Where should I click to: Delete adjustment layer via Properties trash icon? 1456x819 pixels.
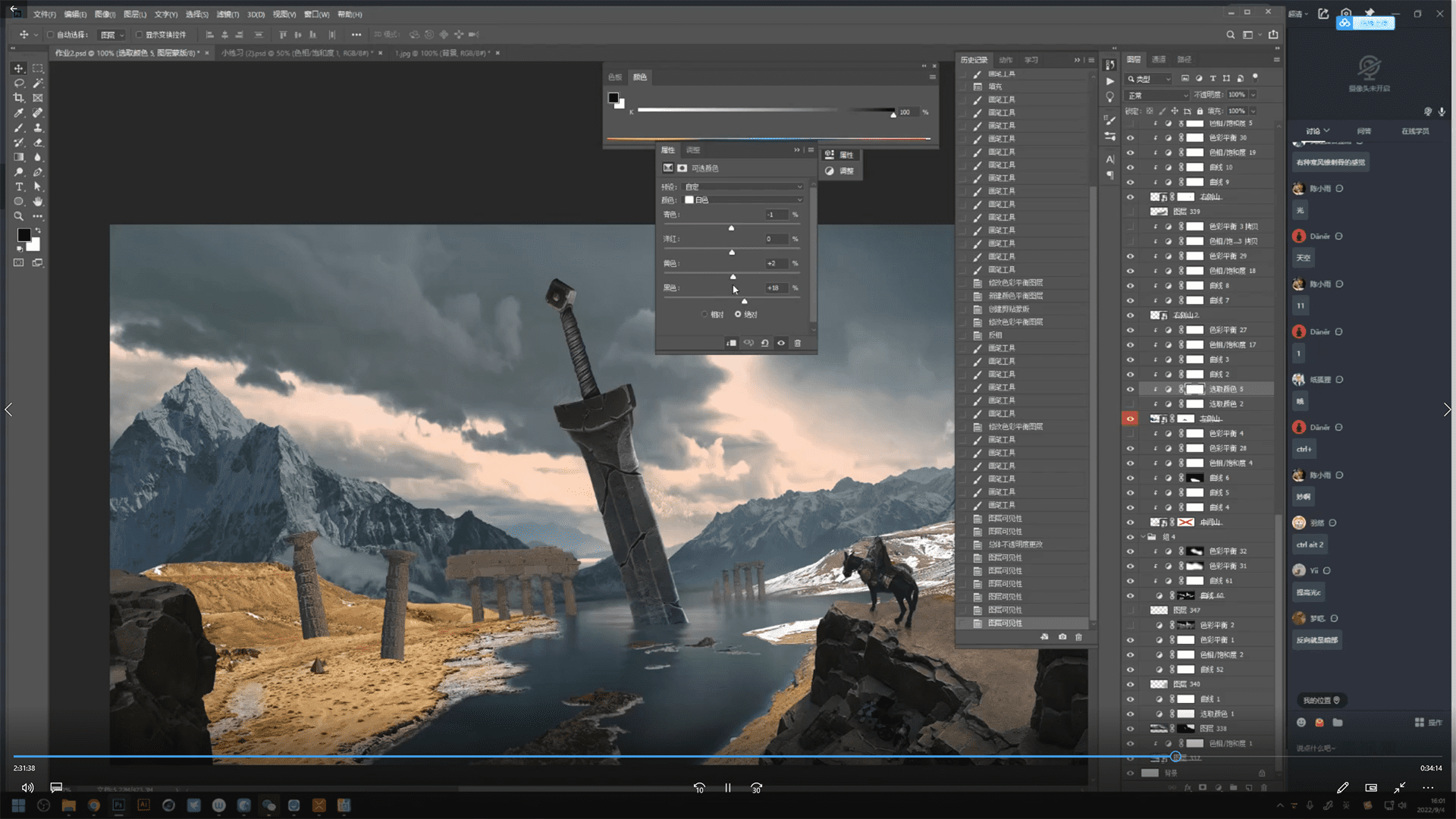click(798, 343)
